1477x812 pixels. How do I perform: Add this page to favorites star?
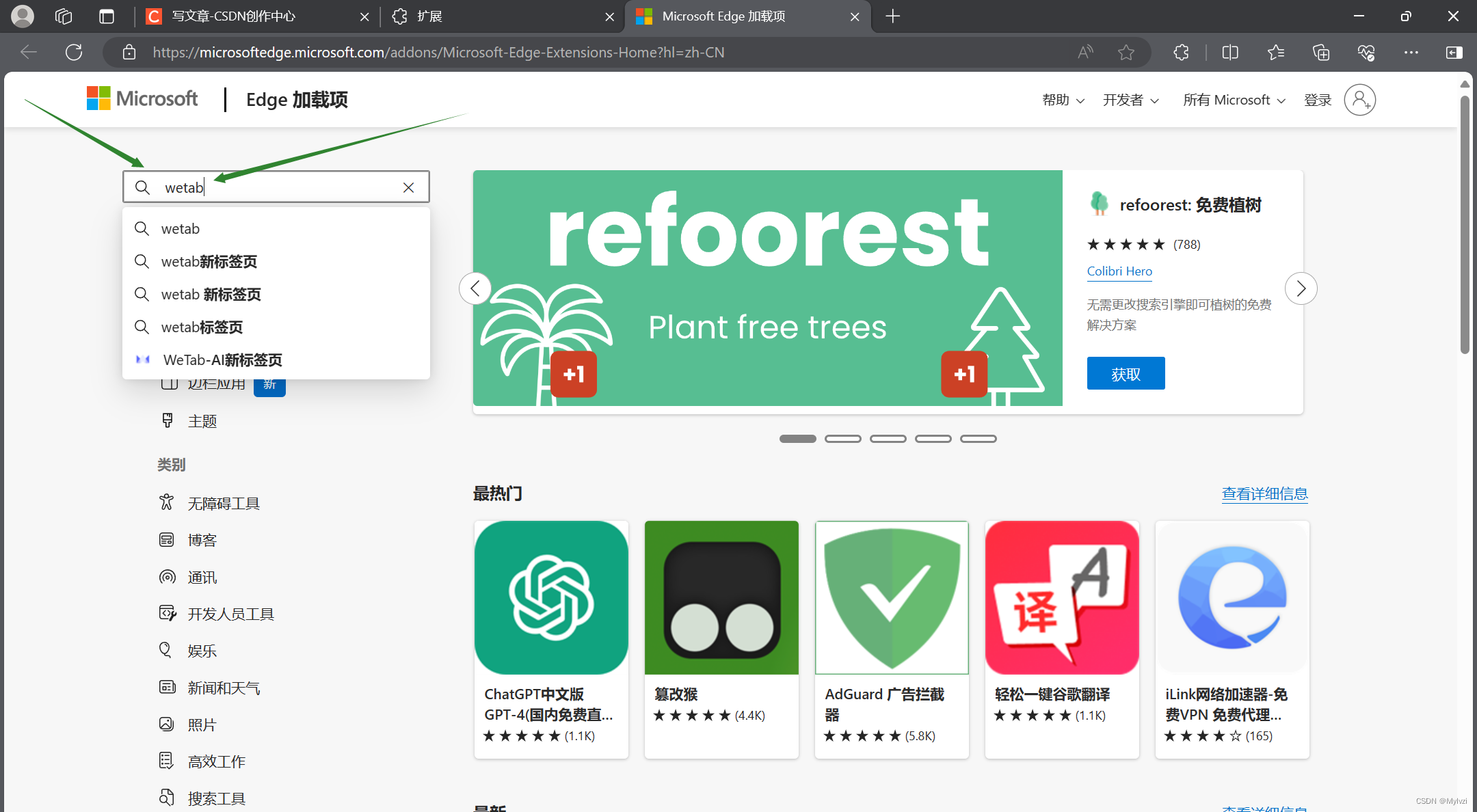(x=1126, y=53)
